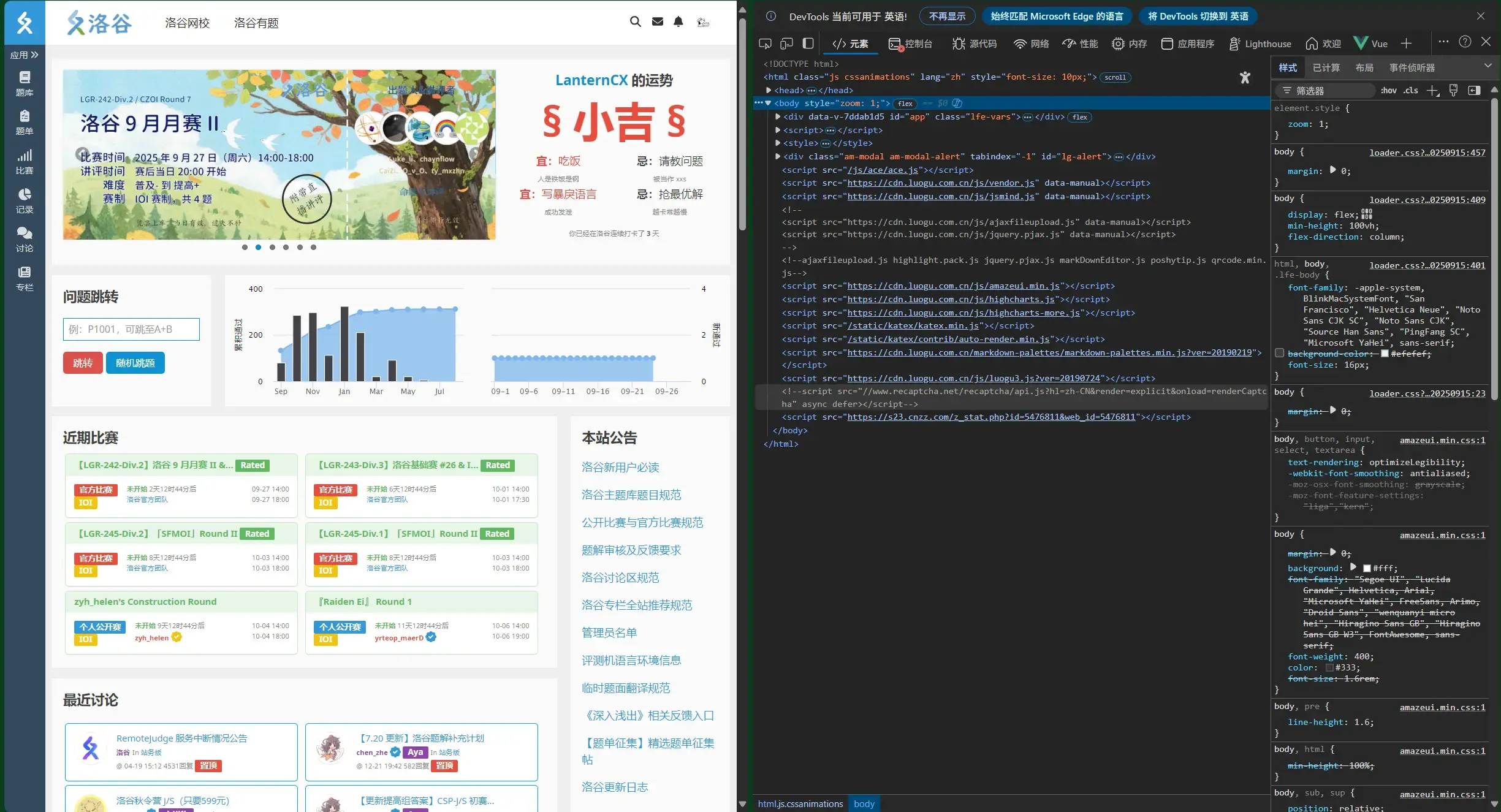Open the 记录 records sidebar icon

coord(25,201)
